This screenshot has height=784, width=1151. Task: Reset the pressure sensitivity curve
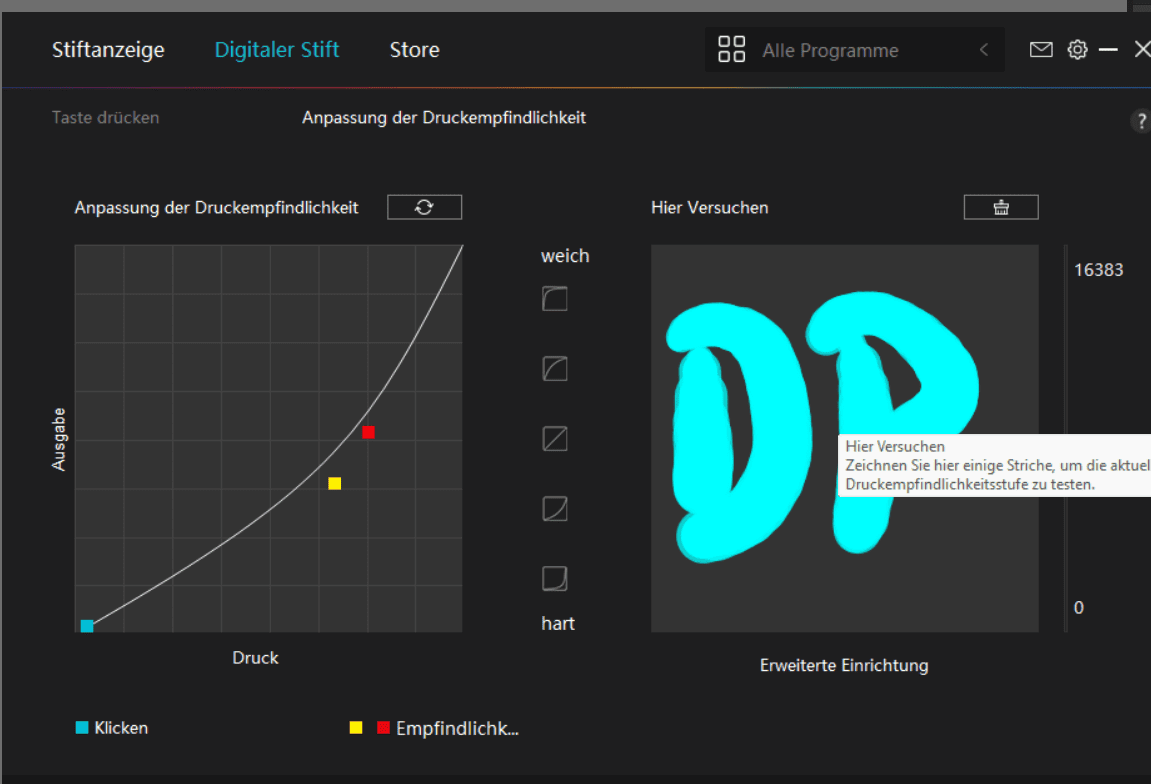click(424, 207)
